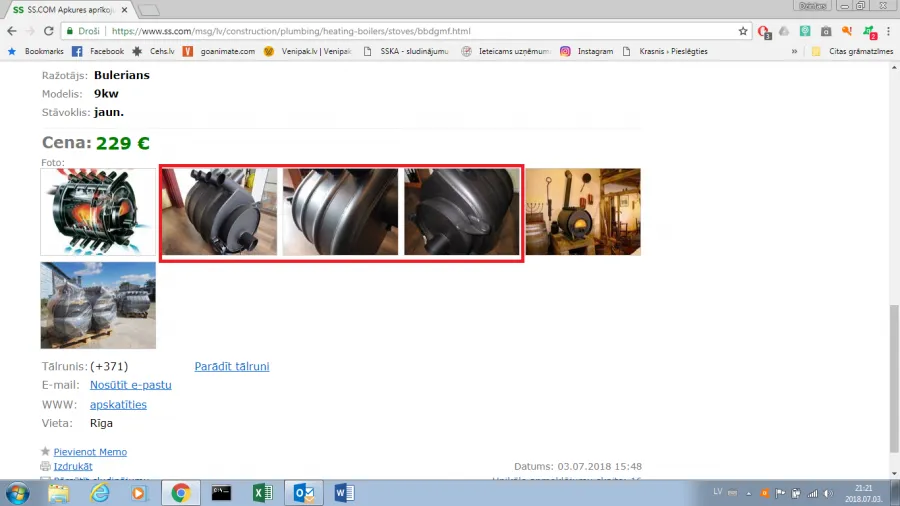
Task: Click the Bulerians manufacturer text
Action: tap(122, 75)
